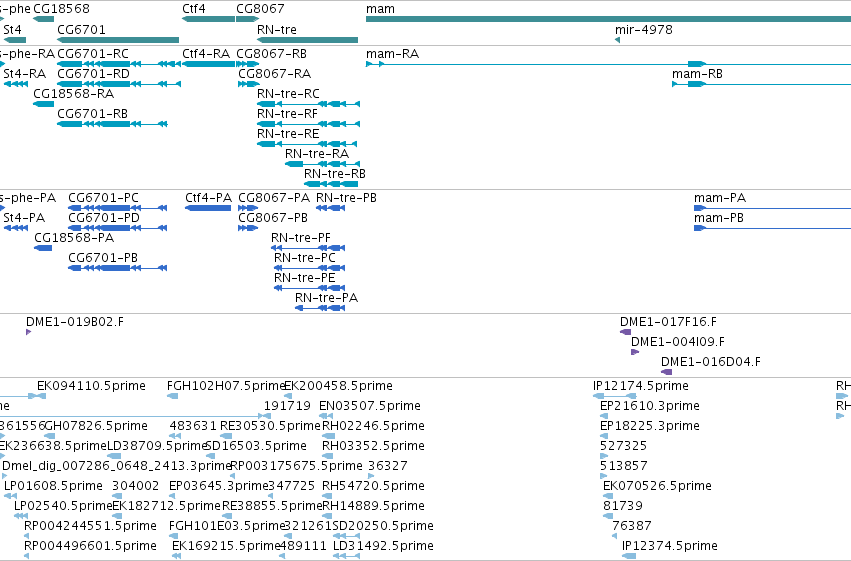Select EST EP18225.3prime
The height and width of the screenshot is (561, 851).
(604, 437)
